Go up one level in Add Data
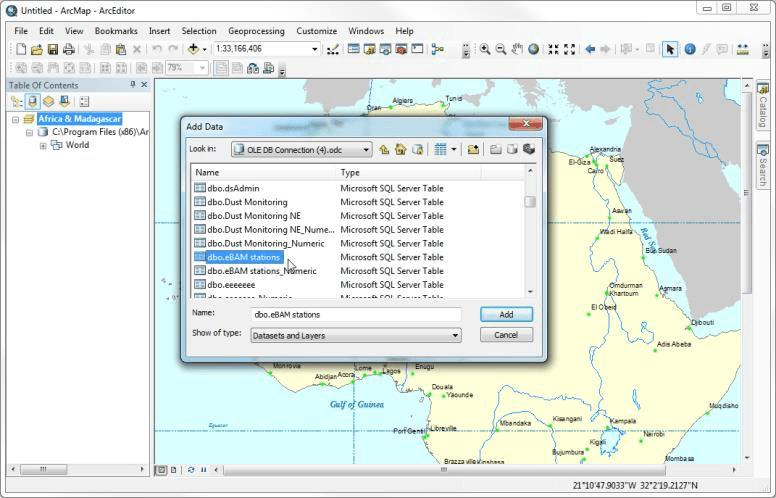 pyautogui.click(x=384, y=149)
